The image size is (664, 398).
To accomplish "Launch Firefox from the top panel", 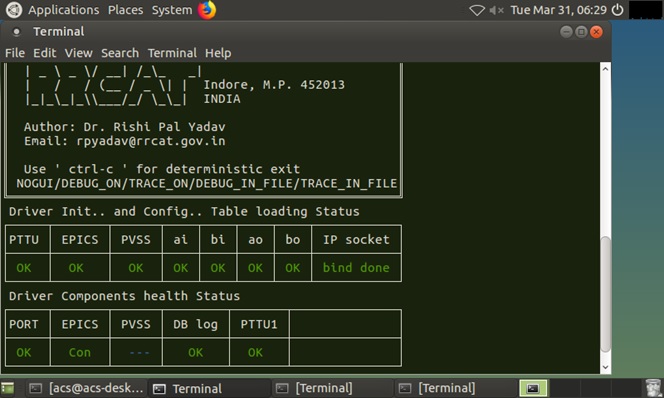I will (207, 10).
